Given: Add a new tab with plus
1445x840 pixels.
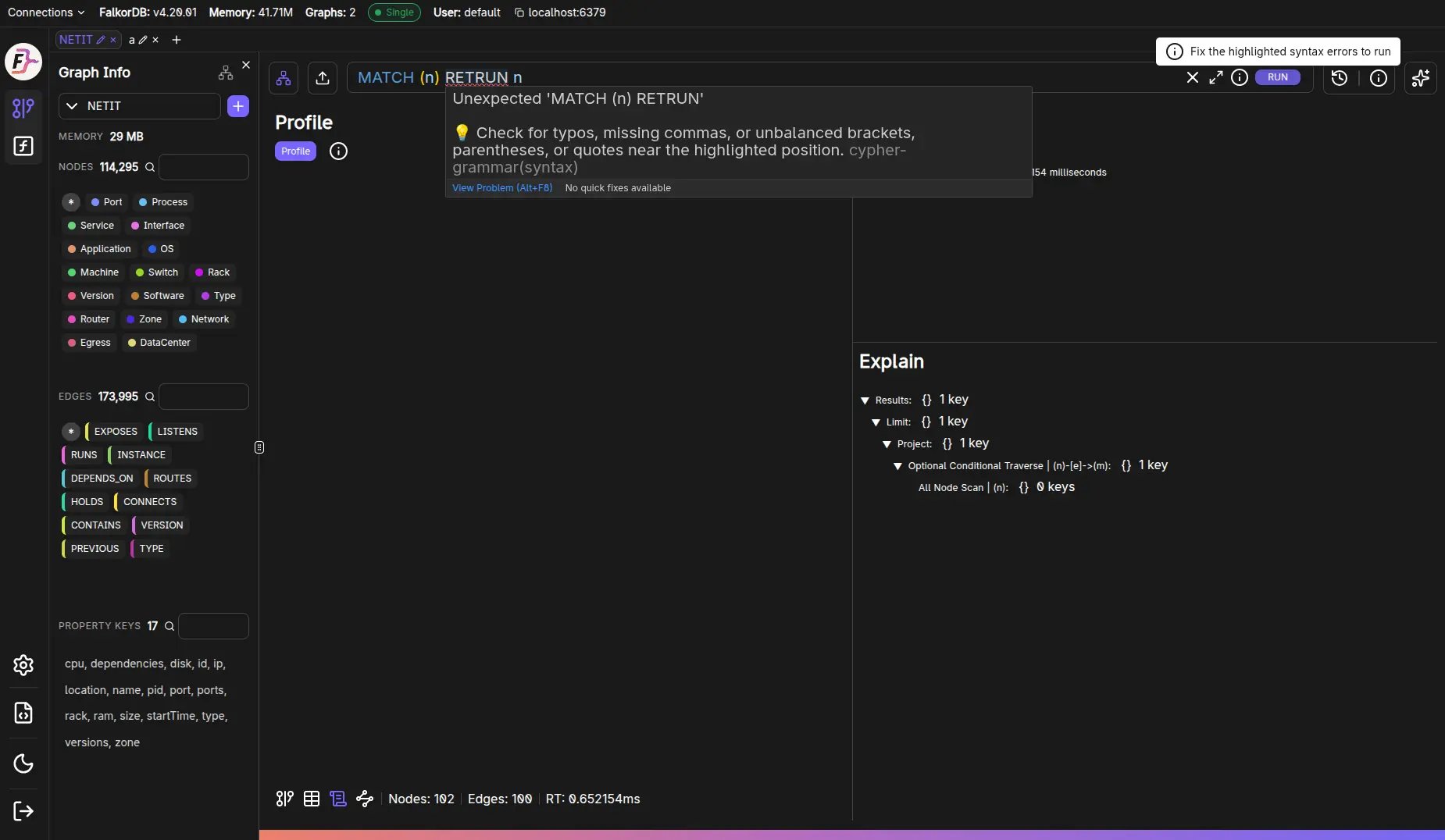Looking at the screenshot, I should 177,40.
